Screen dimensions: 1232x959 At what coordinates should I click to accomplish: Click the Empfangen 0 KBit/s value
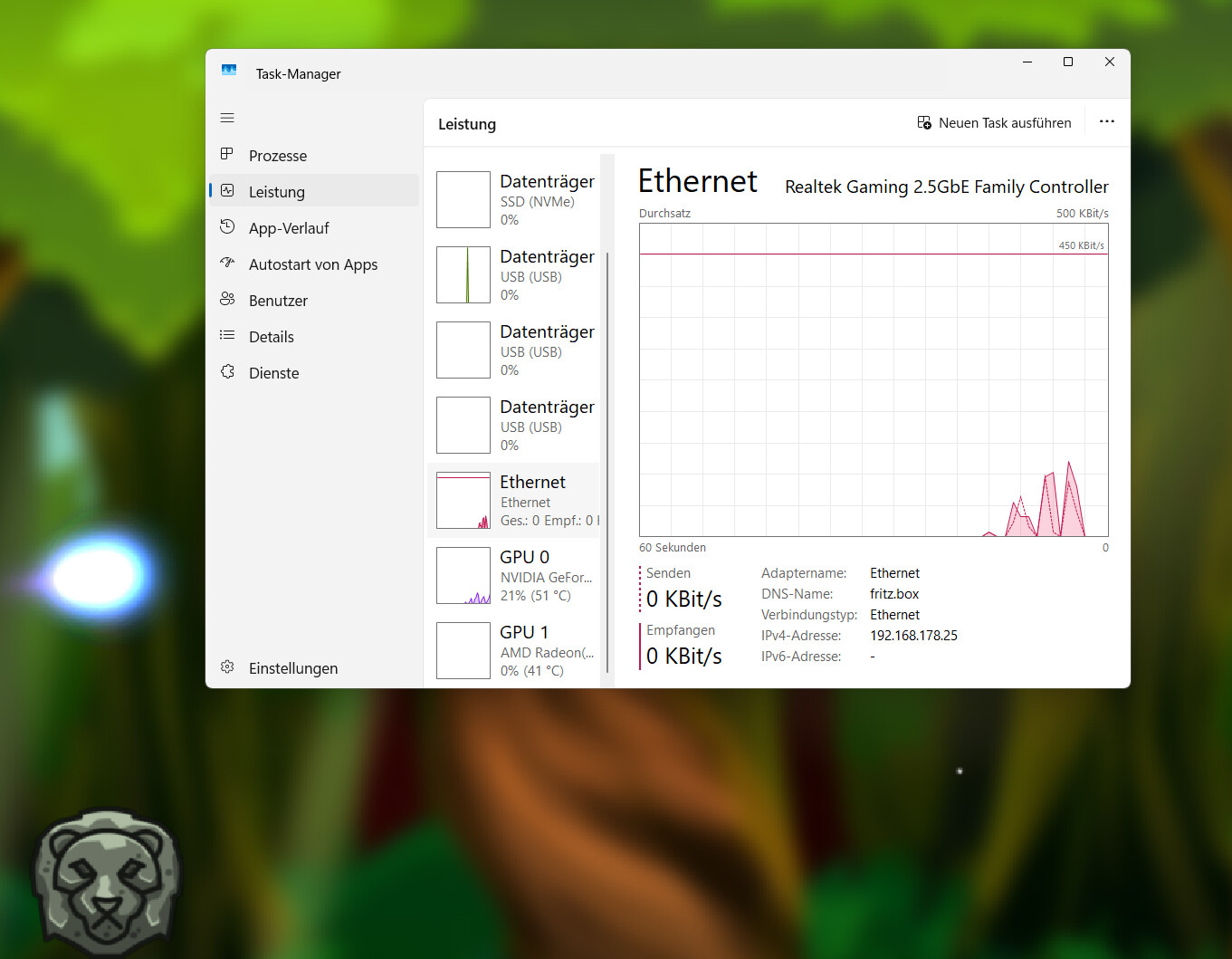click(x=684, y=657)
